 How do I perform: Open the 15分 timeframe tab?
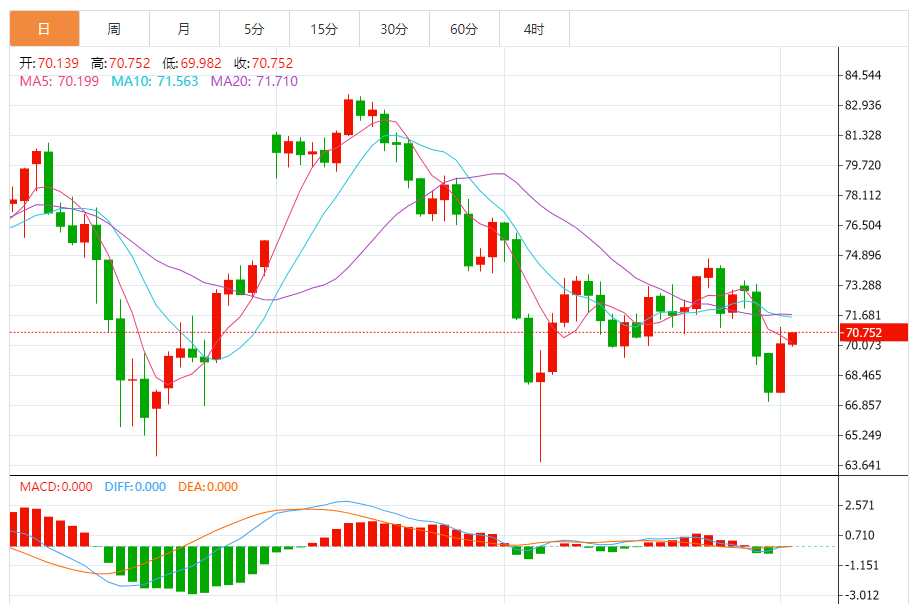click(x=324, y=29)
